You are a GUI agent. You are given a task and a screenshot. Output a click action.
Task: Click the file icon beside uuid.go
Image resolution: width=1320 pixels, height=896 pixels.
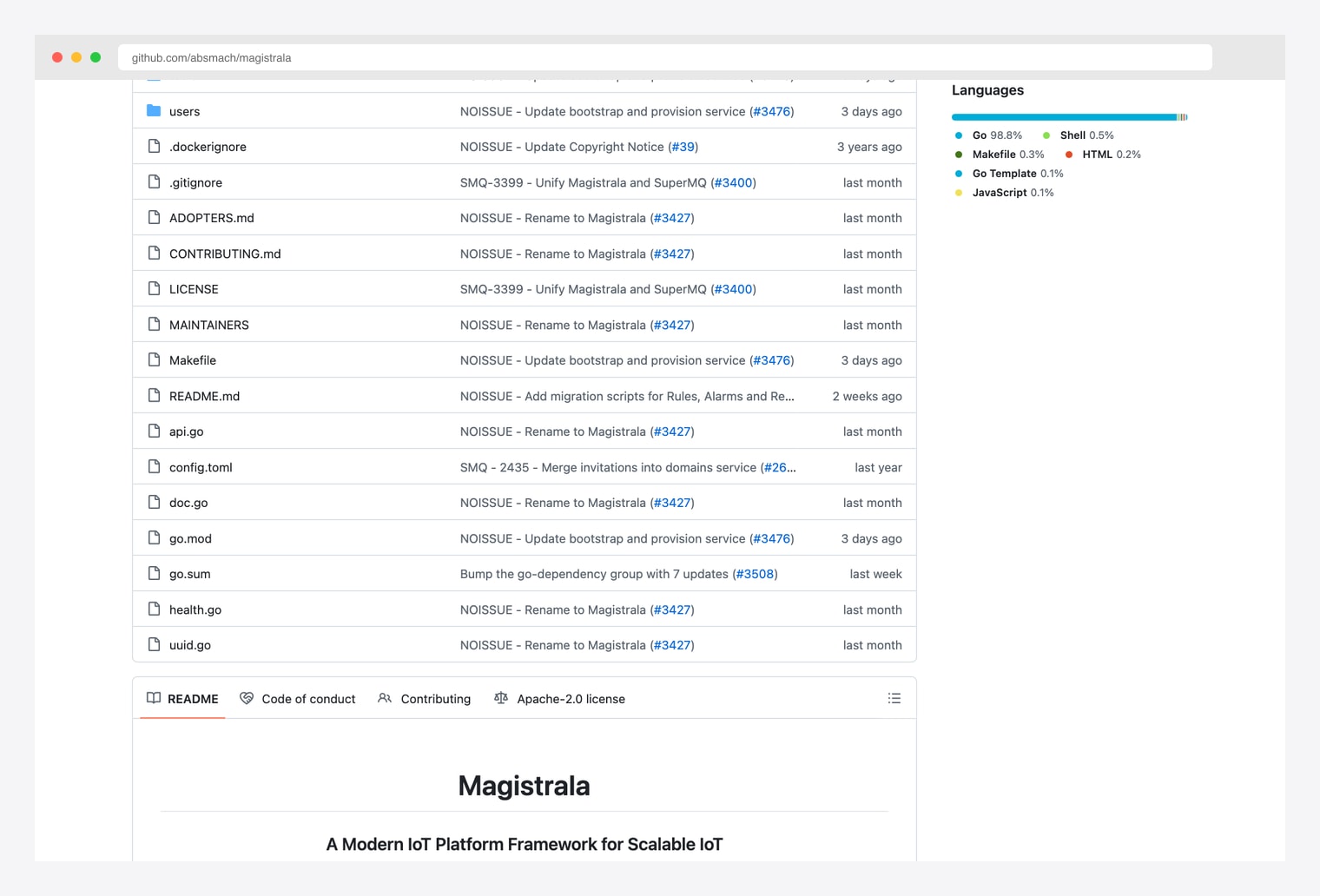coord(154,644)
